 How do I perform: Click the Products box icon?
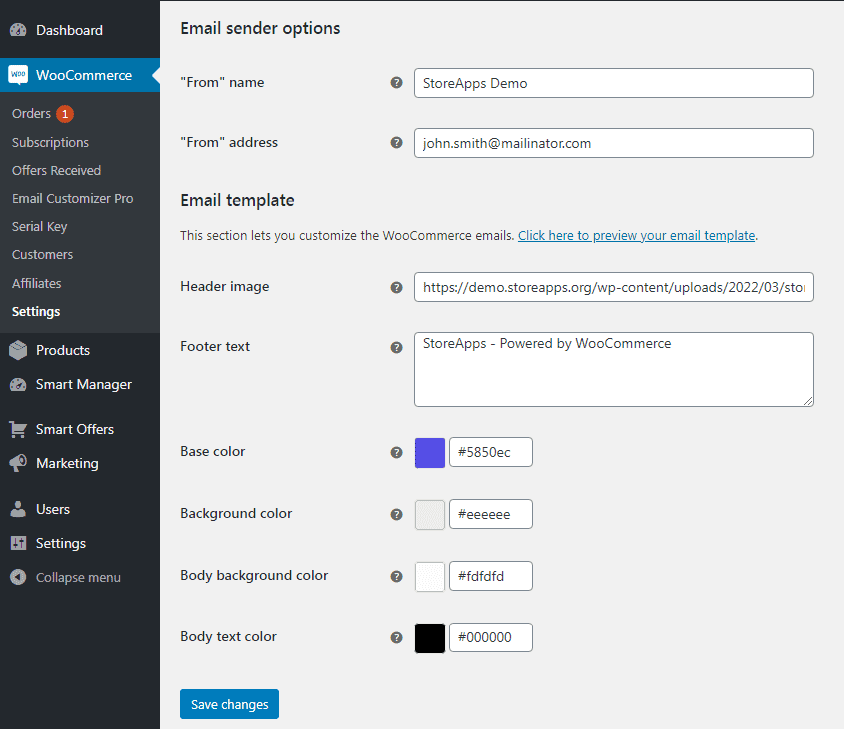(18, 350)
